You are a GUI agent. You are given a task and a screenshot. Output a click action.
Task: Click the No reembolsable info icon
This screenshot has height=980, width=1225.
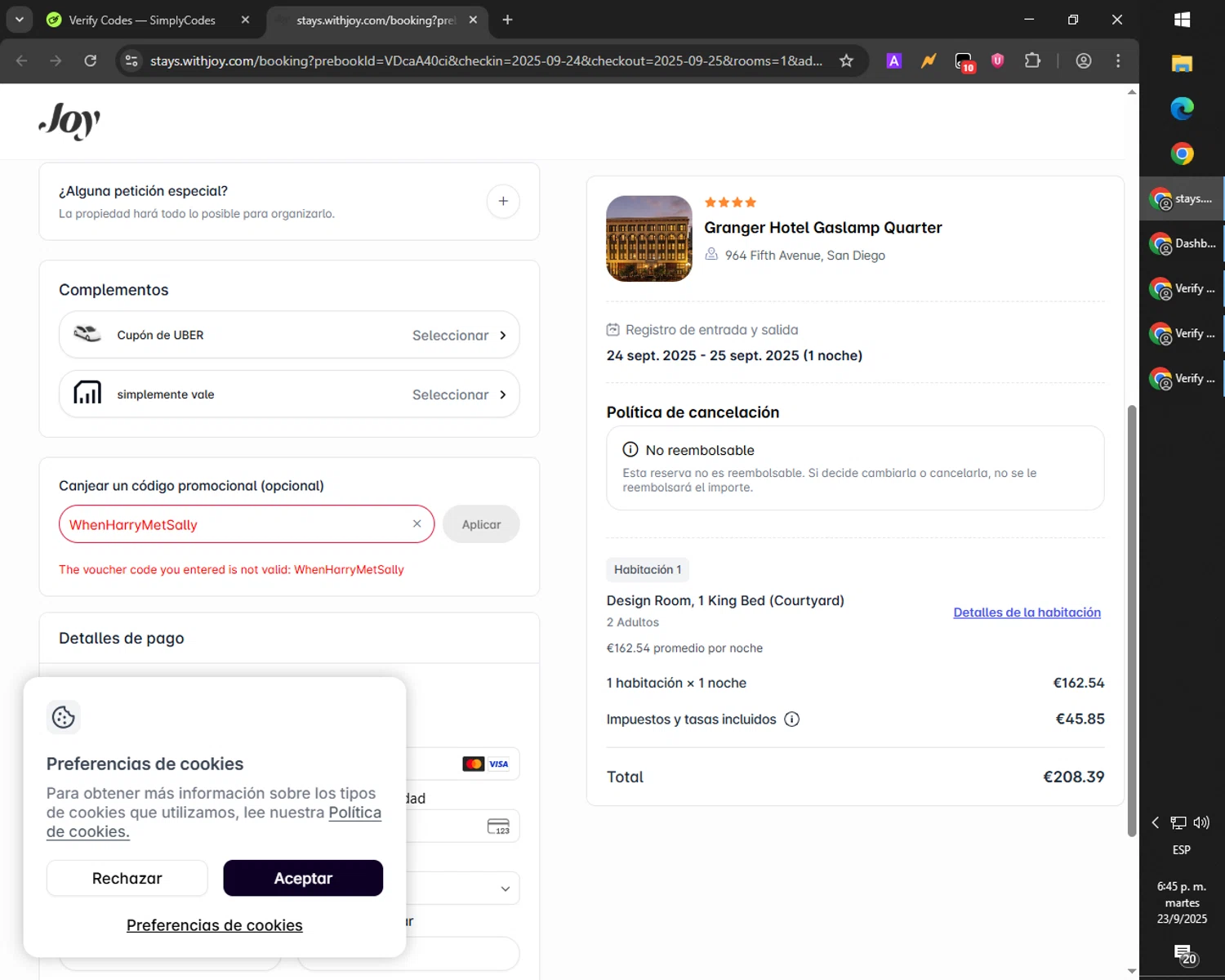pos(630,449)
